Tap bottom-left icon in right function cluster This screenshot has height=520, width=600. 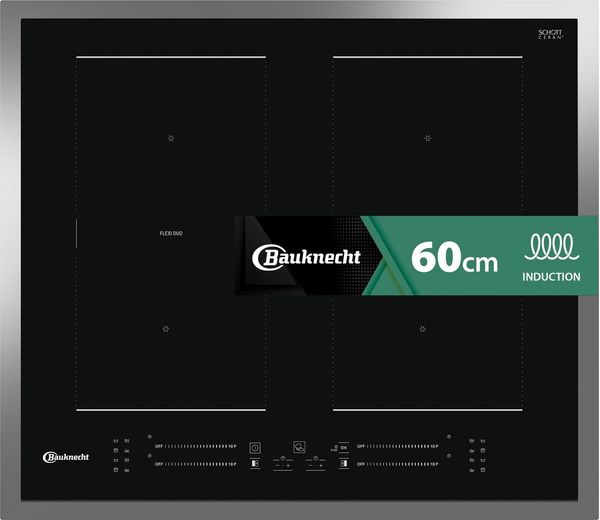coord(472,470)
